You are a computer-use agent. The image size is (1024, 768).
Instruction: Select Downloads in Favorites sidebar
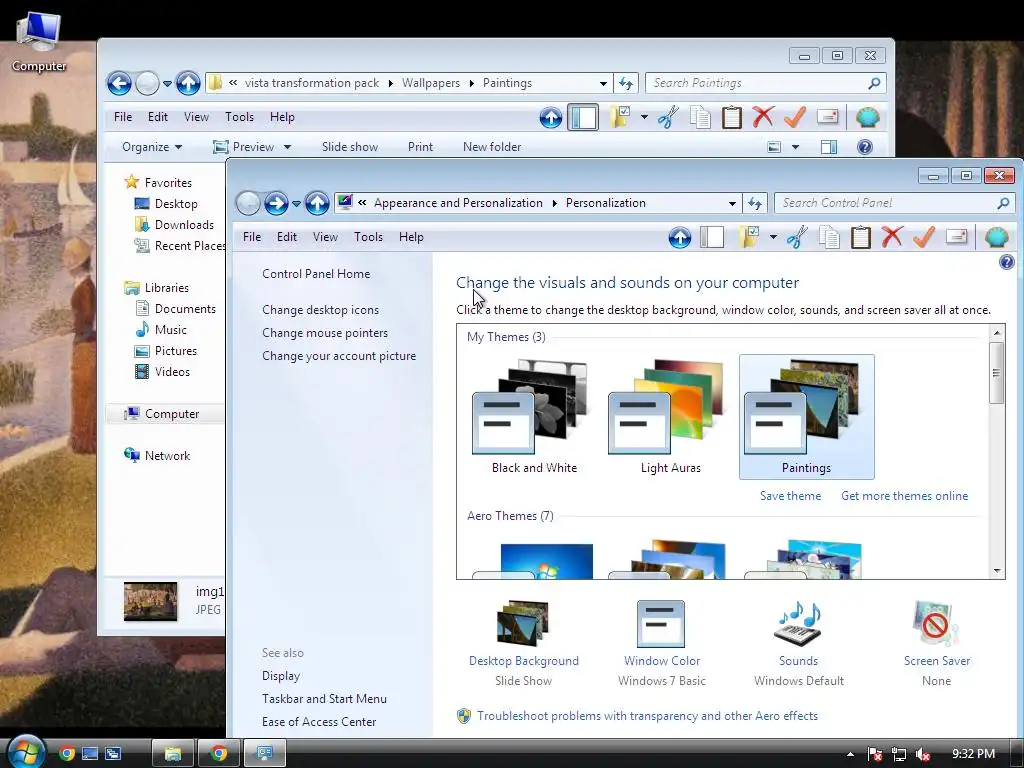[x=175, y=225]
